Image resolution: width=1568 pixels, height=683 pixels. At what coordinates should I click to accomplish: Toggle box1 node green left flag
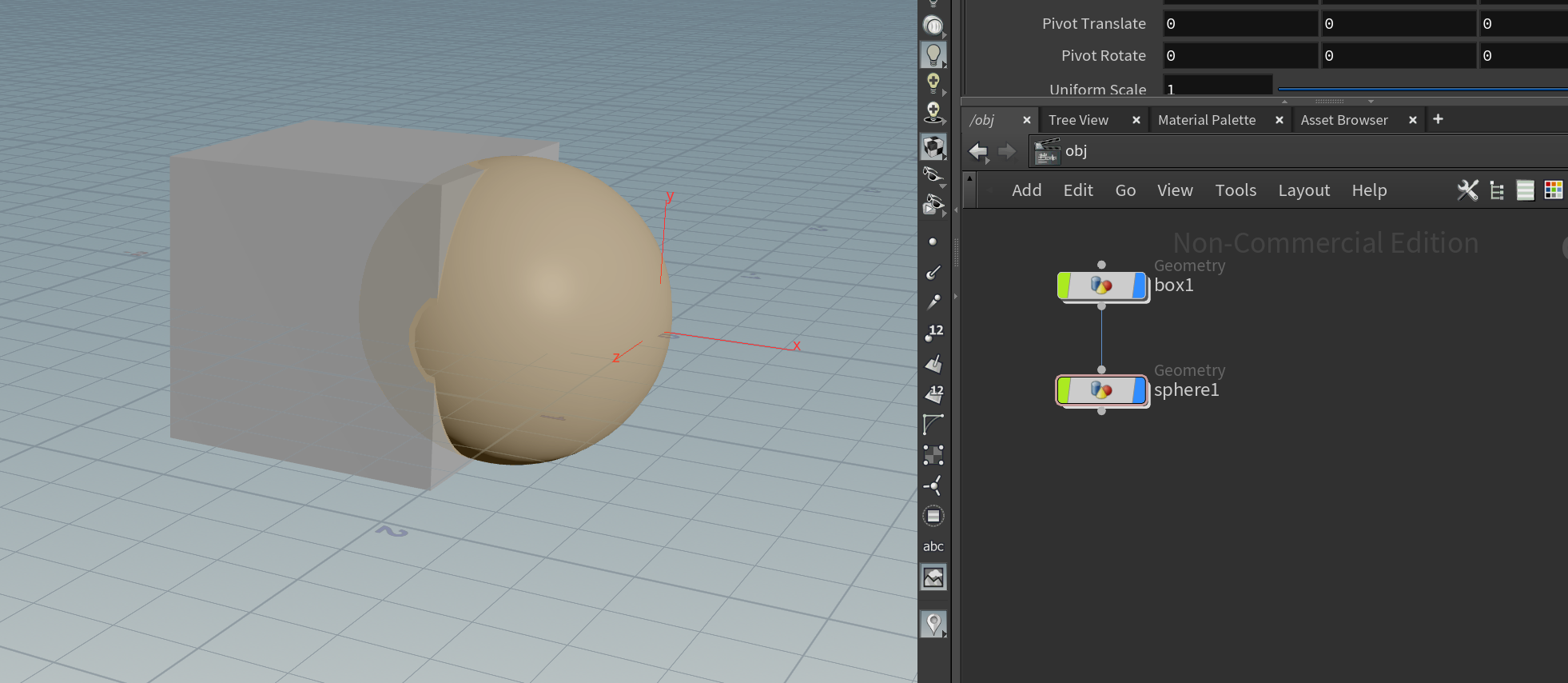(1065, 286)
